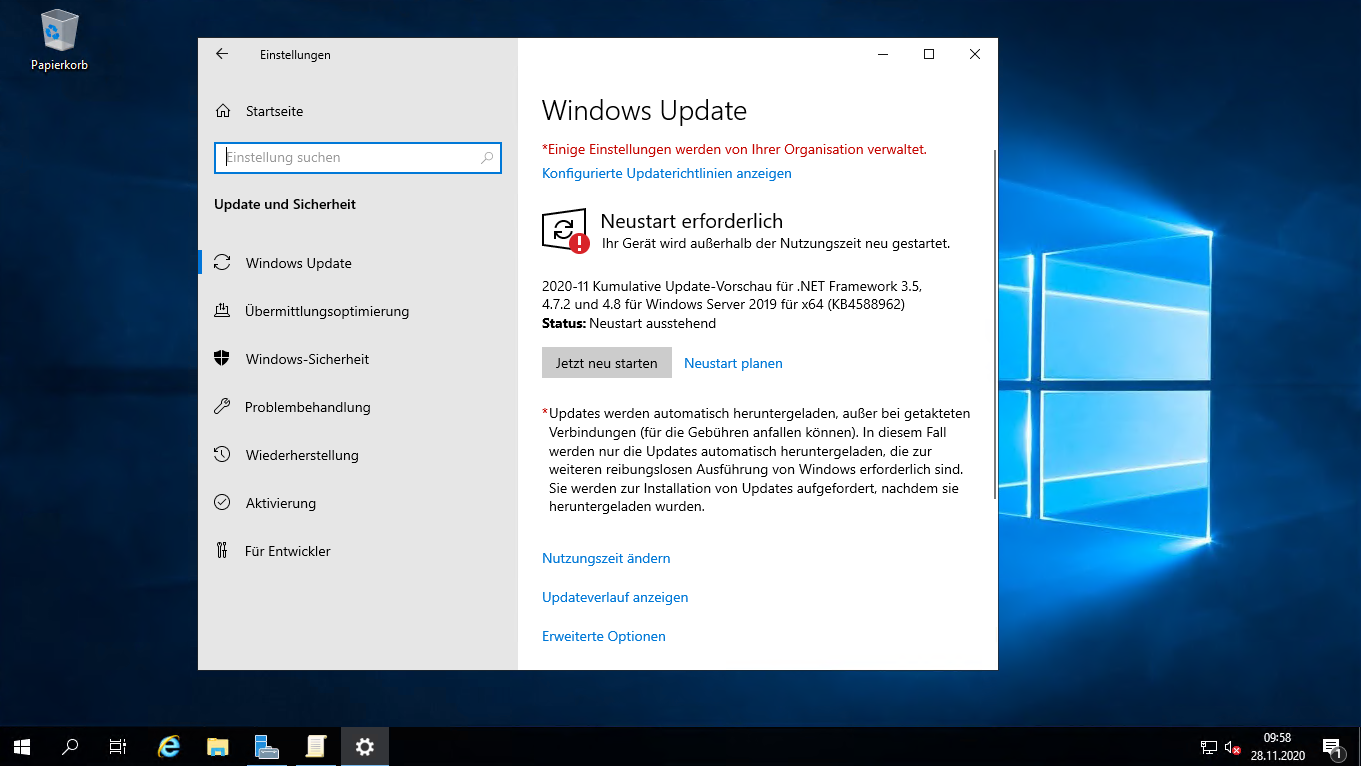Click the red organisation-managed notice

click(x=734, y=149)
